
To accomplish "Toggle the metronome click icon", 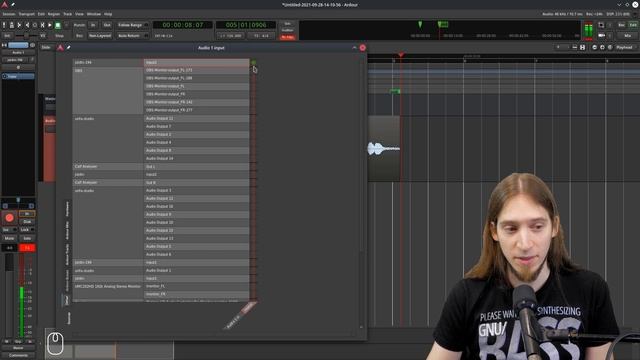I will 11,25.
